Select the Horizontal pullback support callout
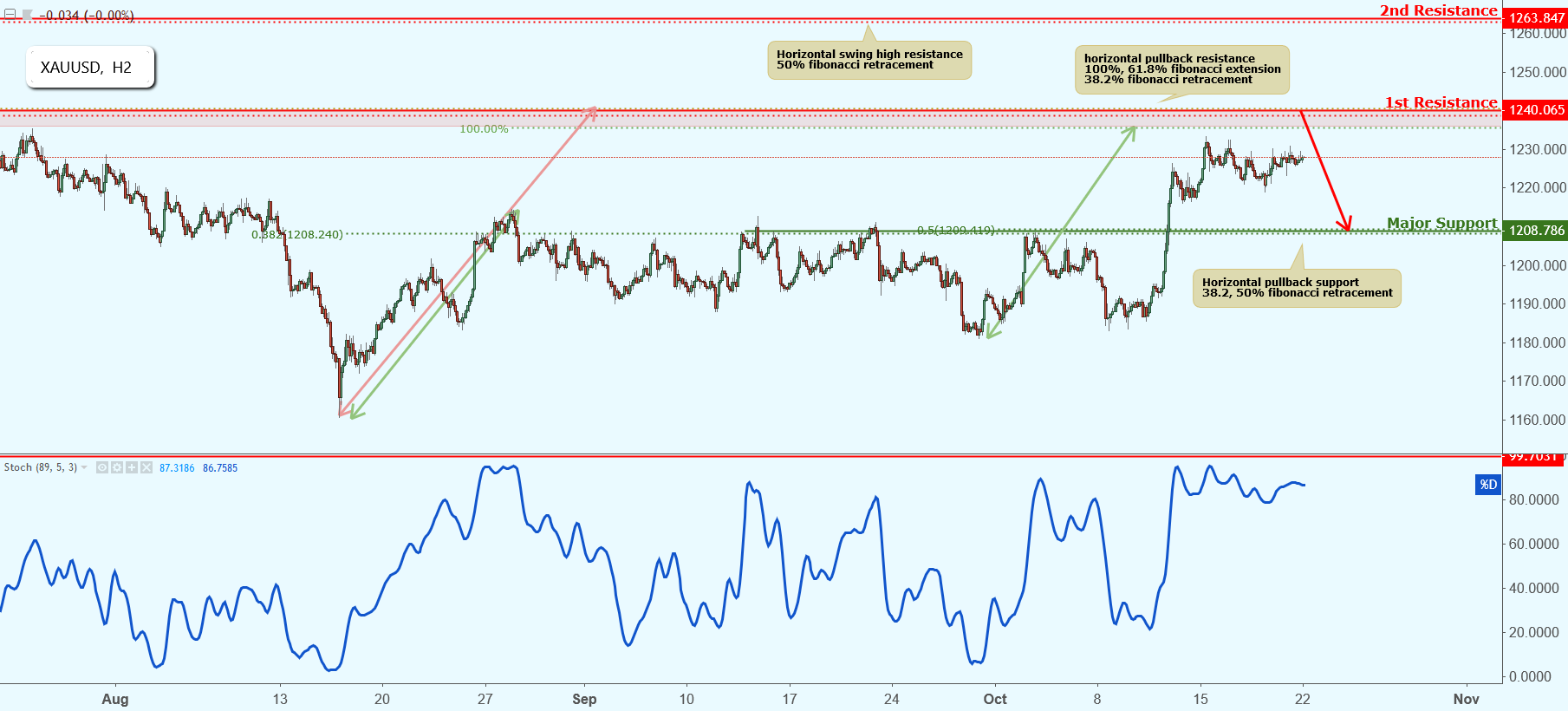The width and height of the screenshot is (1568, 711). tap(1297, 288)
